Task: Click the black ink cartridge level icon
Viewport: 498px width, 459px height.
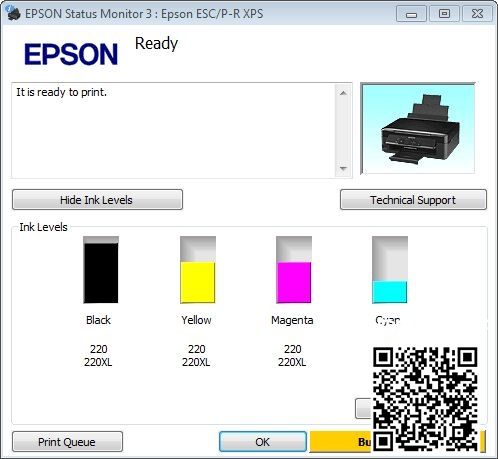Action: pyautogui.click(x=101, y=270)
